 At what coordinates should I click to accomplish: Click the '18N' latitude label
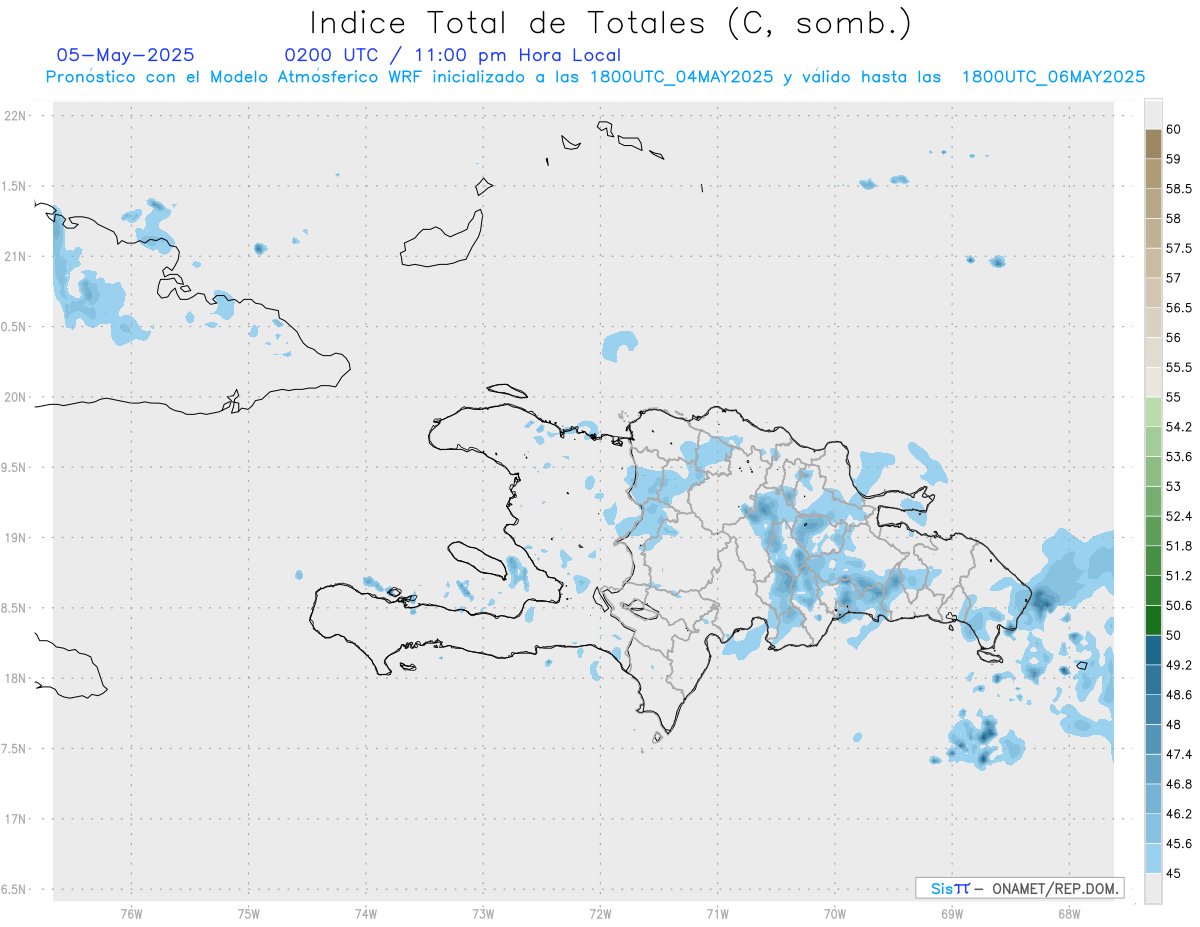pyautogui.click(x=16, y=678)
